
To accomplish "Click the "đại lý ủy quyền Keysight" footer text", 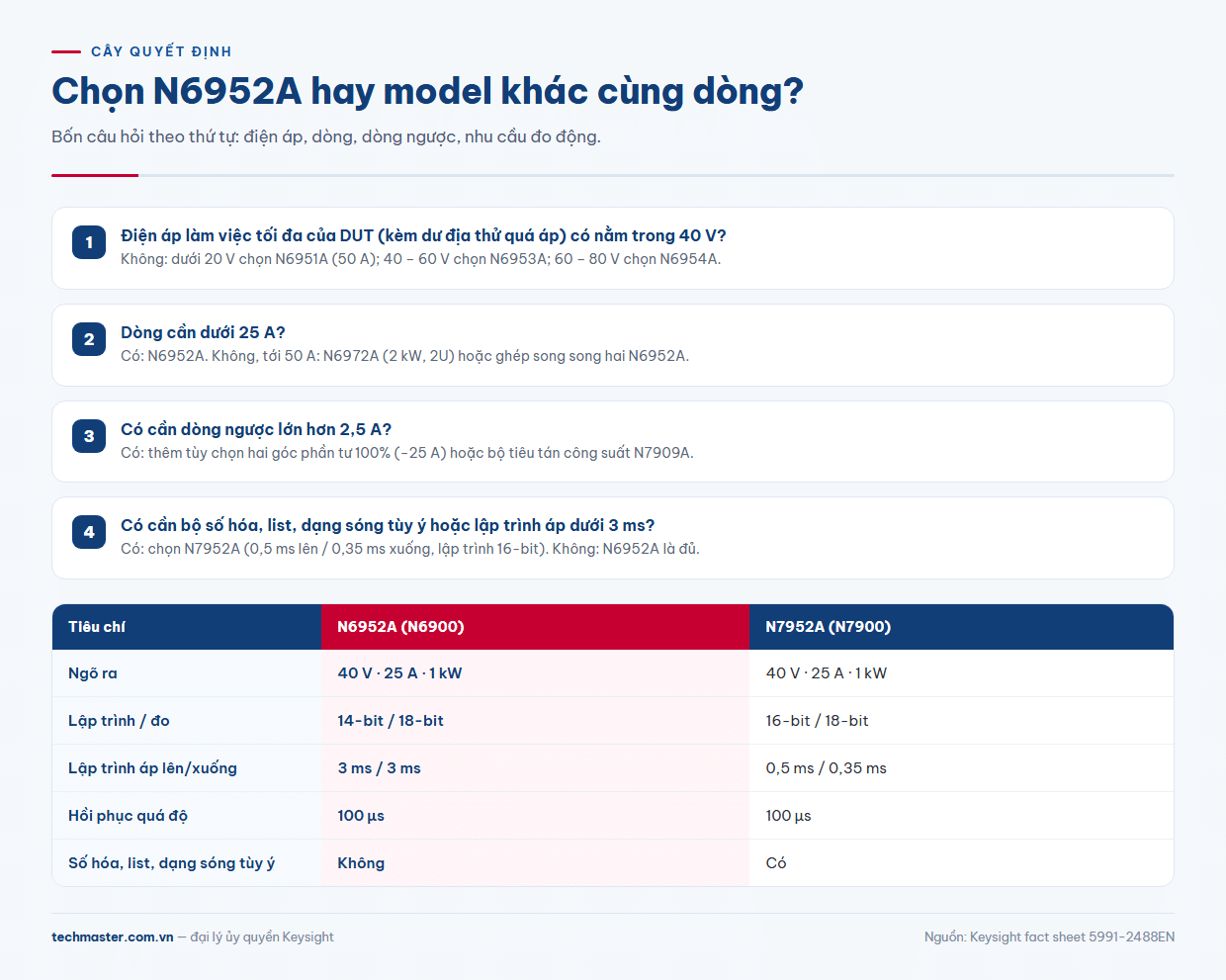I will [262, 936].
